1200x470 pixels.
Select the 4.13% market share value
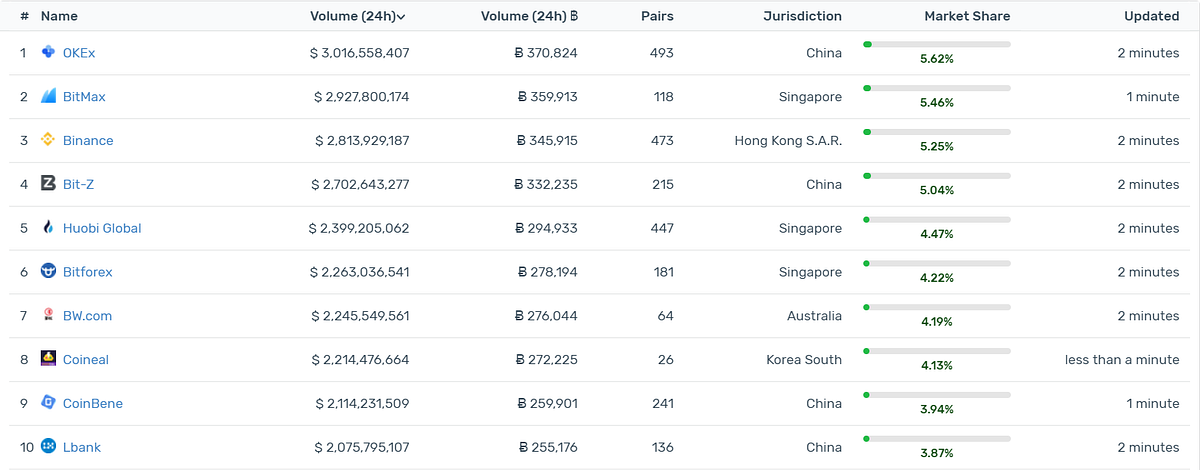[937, 366]
